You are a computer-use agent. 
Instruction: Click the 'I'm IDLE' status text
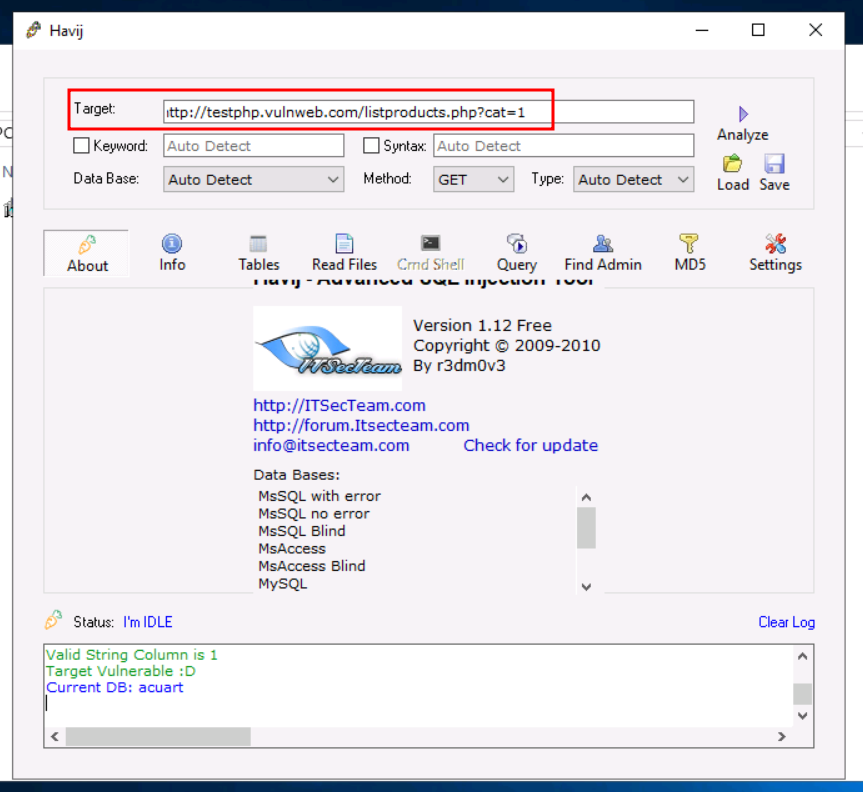(x=148, y=622)
